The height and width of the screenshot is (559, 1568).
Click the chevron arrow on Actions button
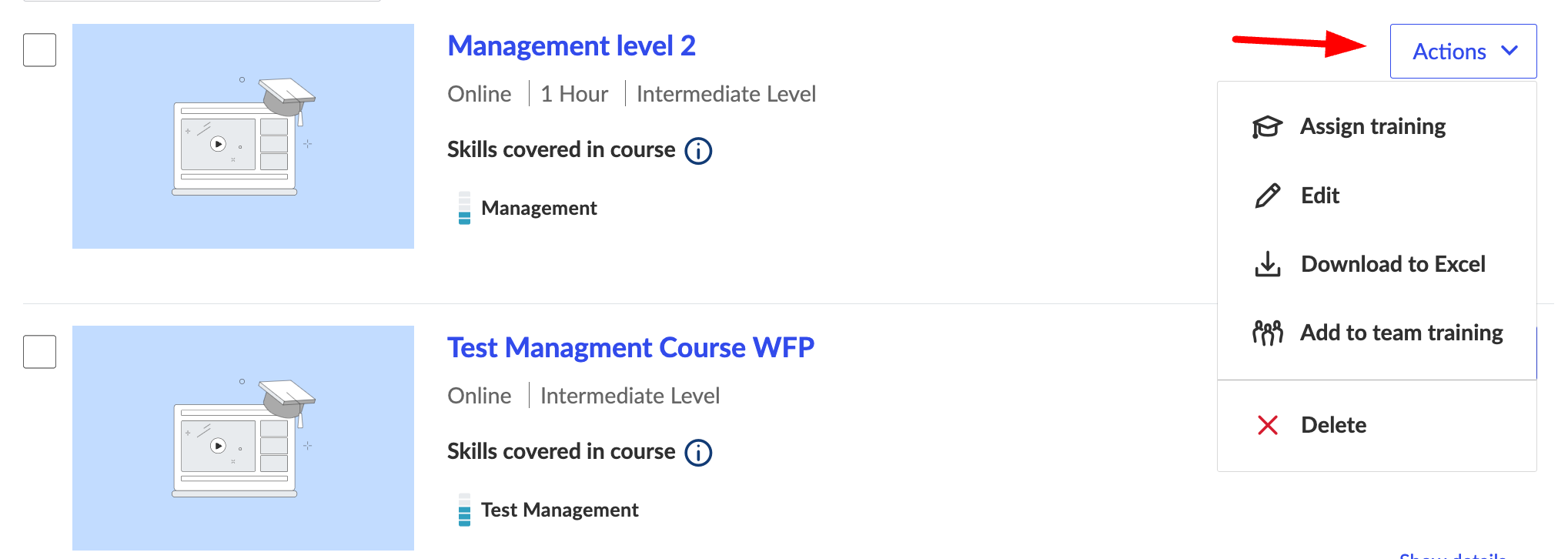pyautogui.click(x=1509, y=51)
